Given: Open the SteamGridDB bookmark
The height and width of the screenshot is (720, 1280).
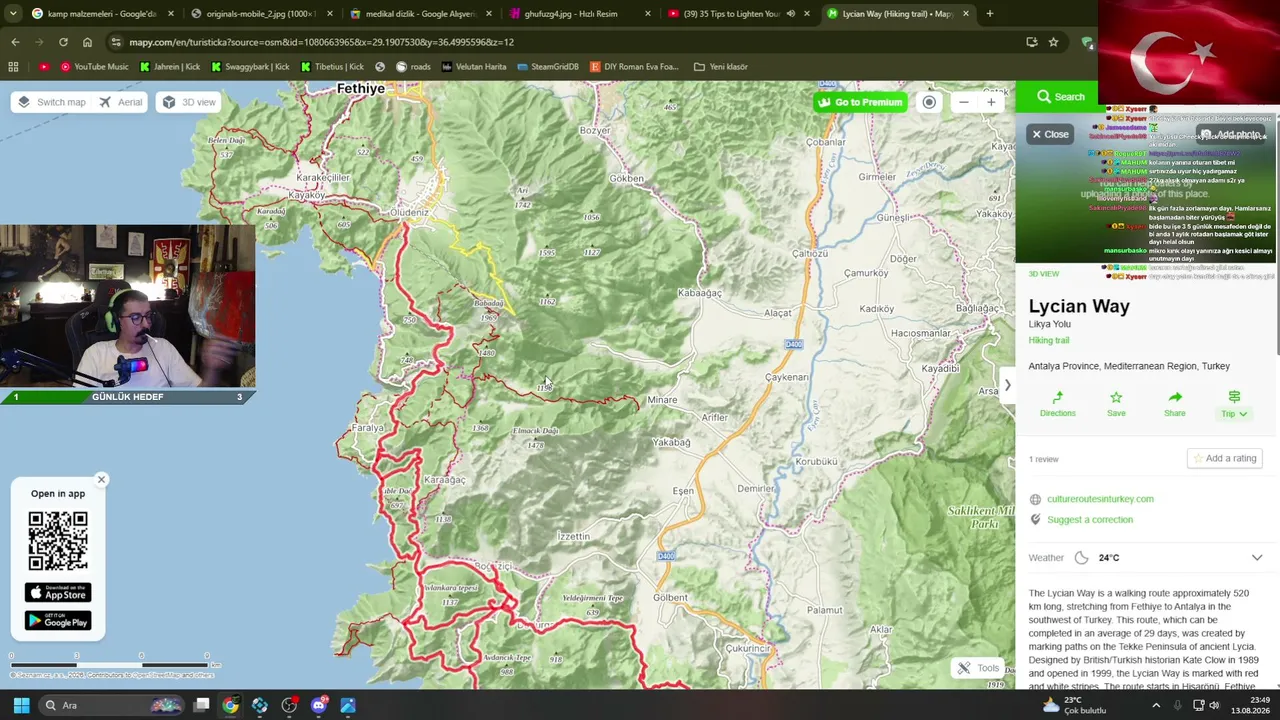Looking at the screenshot, I should pyautogui.click(x=548, y=67).
